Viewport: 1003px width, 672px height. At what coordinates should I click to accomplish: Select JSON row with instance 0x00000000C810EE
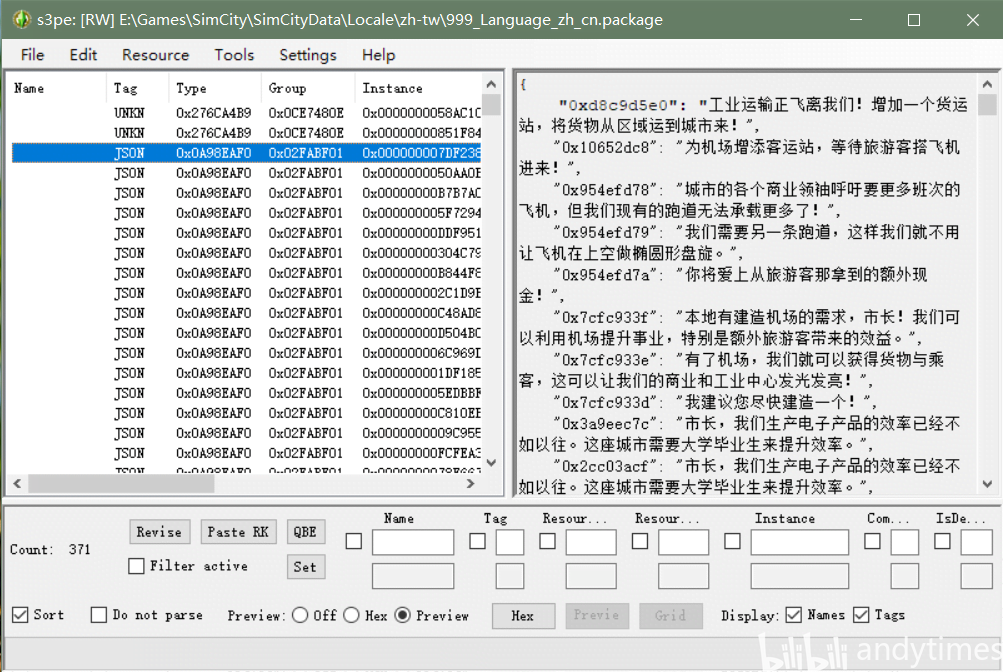[x=246, y=413]
